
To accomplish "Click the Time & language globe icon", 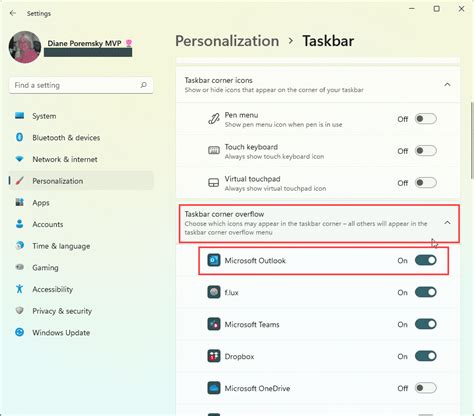I will 20,246.
